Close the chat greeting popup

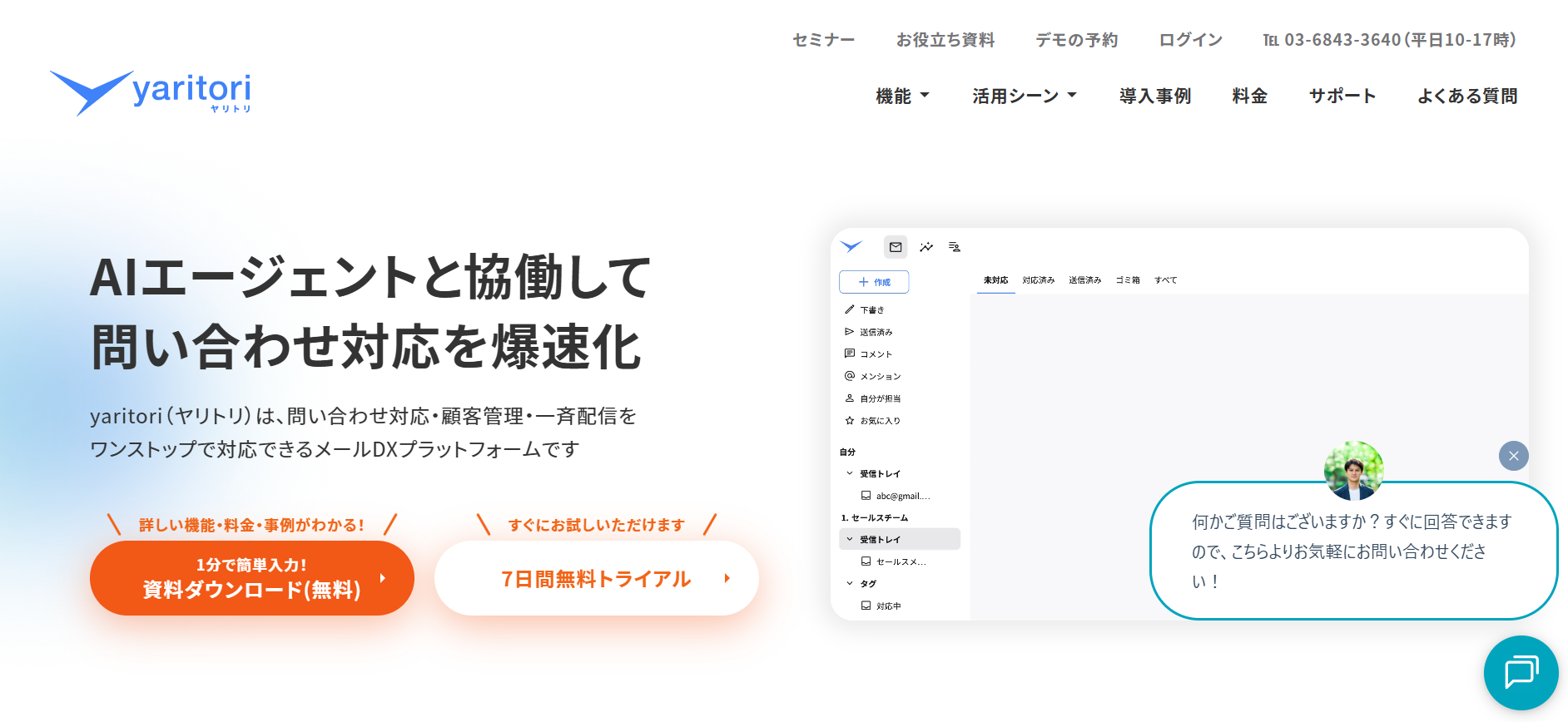coord(1513,456)
